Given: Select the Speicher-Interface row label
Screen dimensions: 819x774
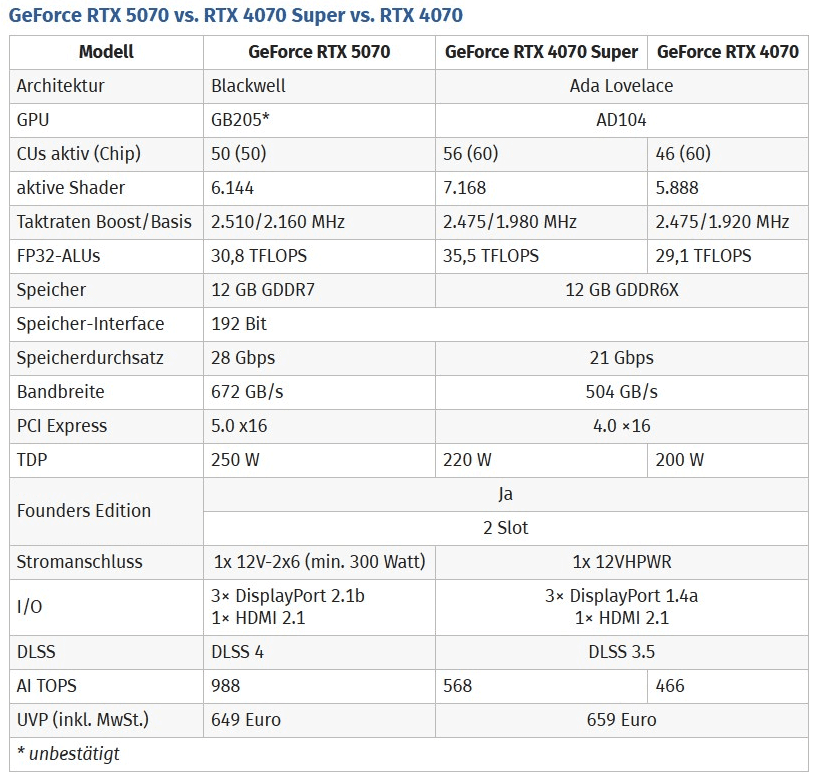Looking at the screenshot, I should [90, 323].
